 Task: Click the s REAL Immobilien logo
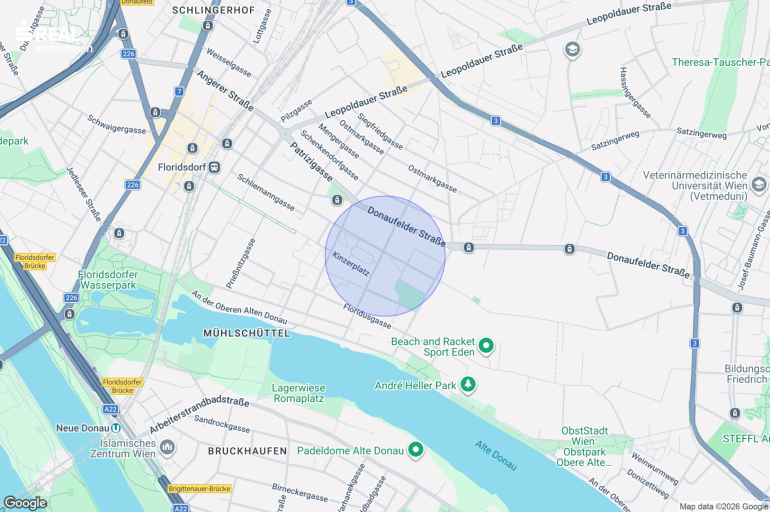tap(53, 37)
